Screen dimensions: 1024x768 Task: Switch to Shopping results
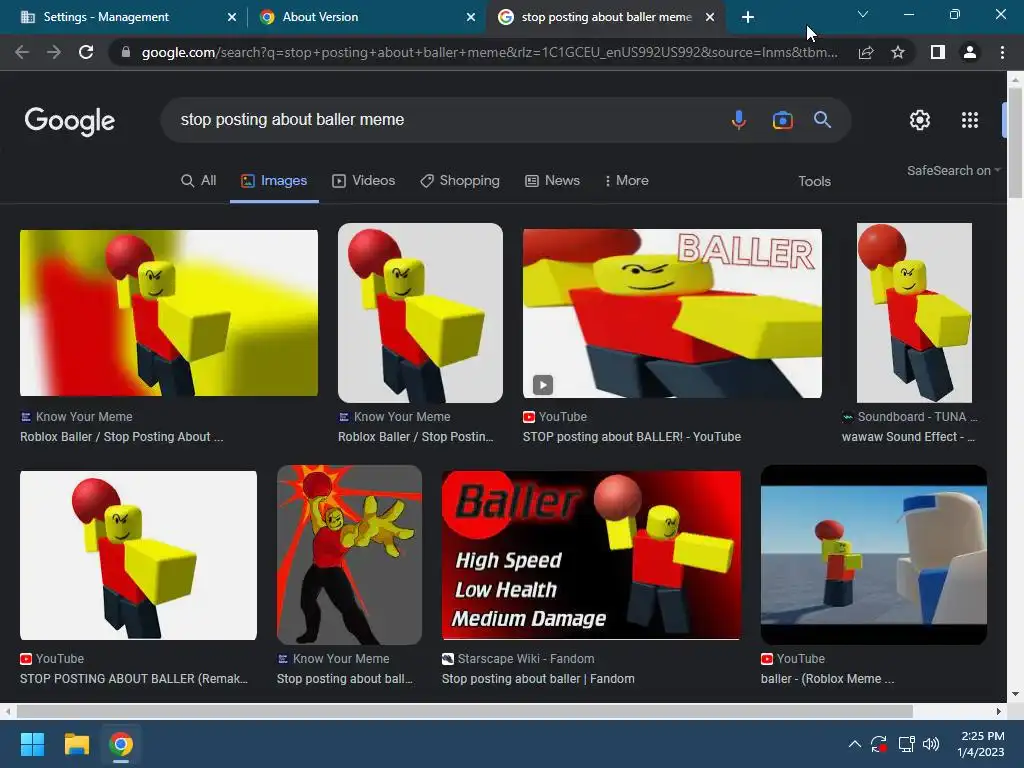(460, 180)
